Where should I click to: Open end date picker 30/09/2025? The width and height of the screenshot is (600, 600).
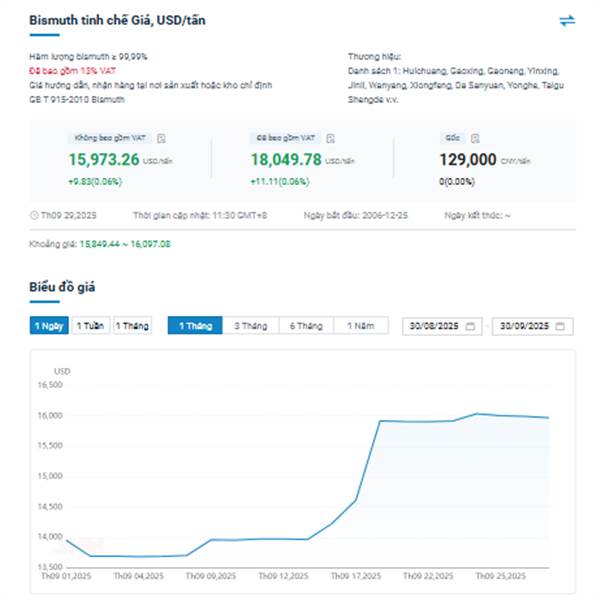pyautogui.click(x=524, y=327)
